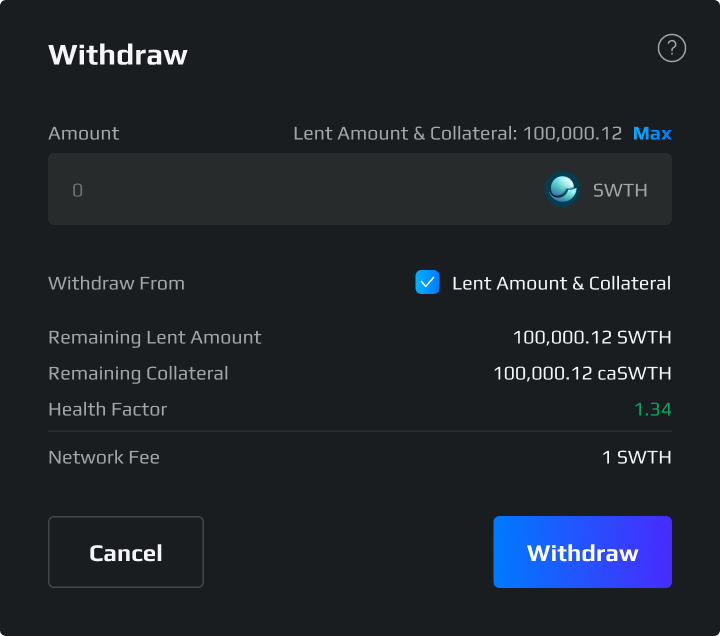Image resolution: width=720 pixels, height=636 pixels.
Task: Click the Health Factor label
Action: click(x=107, y=409)
